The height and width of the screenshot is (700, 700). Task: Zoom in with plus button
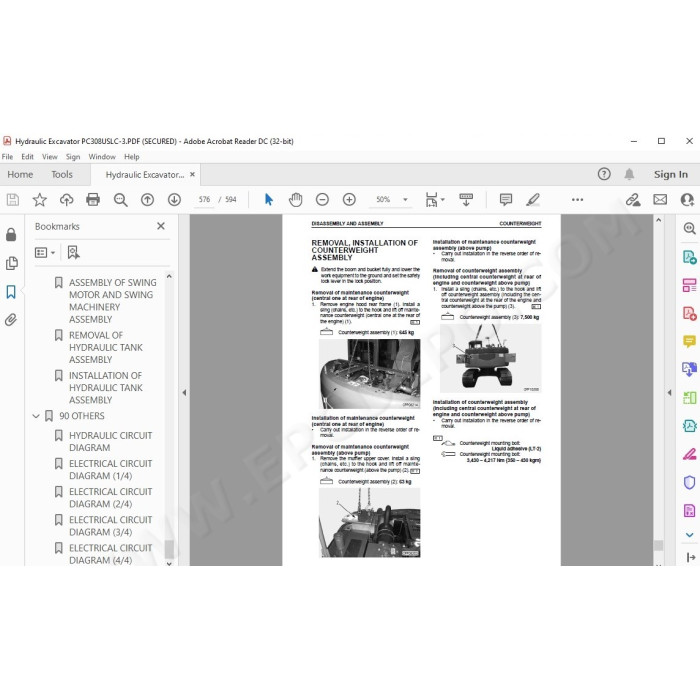(349, 200)
